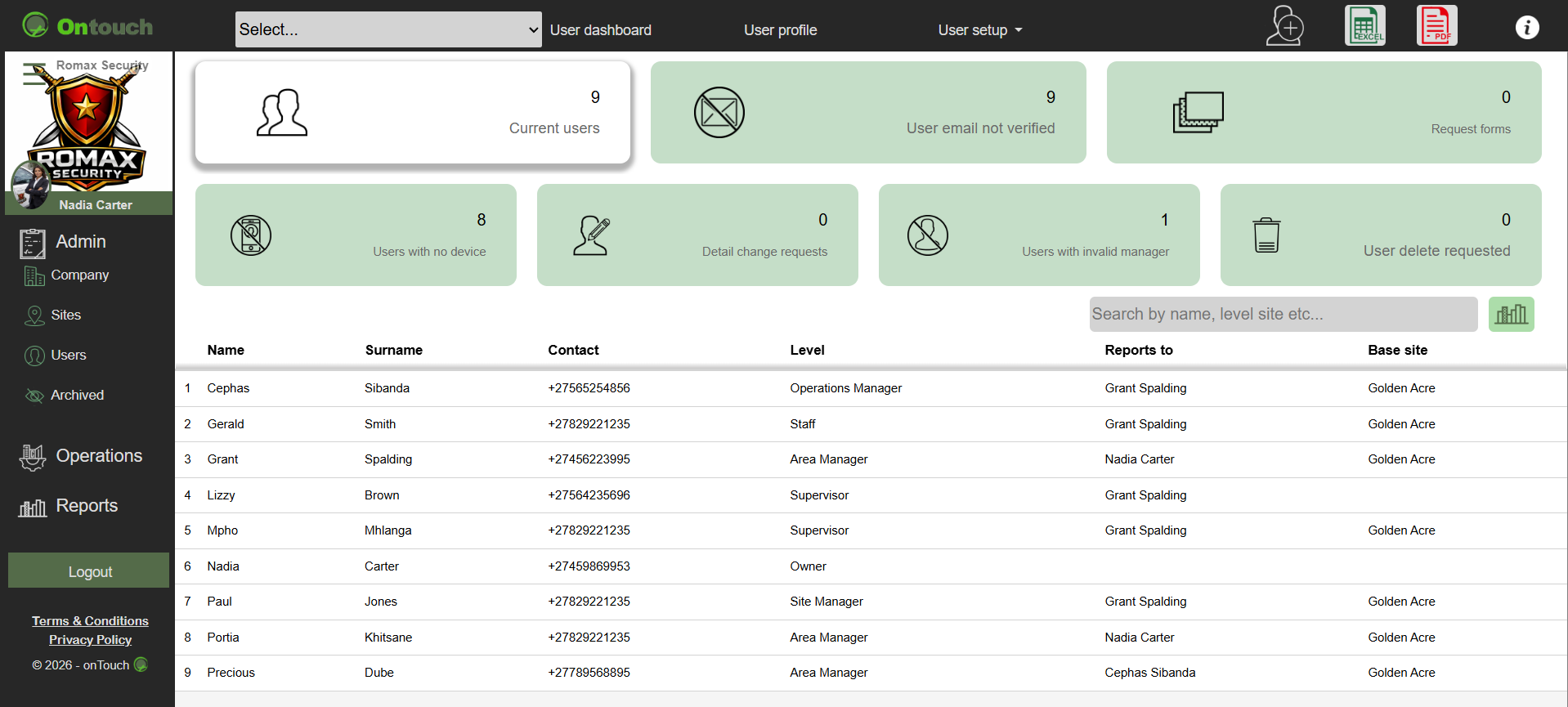Show users with unverified email card
Screen dimensions: 1568x707
coord(867,113)
